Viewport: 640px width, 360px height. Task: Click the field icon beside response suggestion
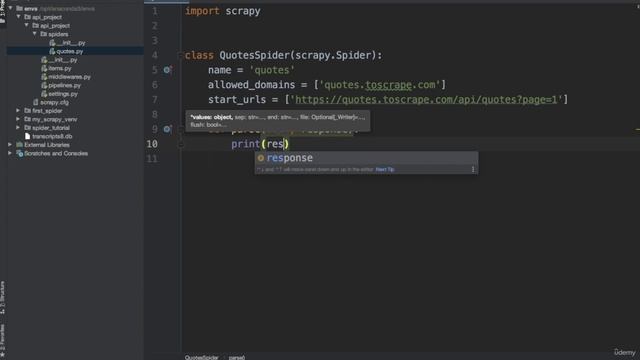[261, 158]
